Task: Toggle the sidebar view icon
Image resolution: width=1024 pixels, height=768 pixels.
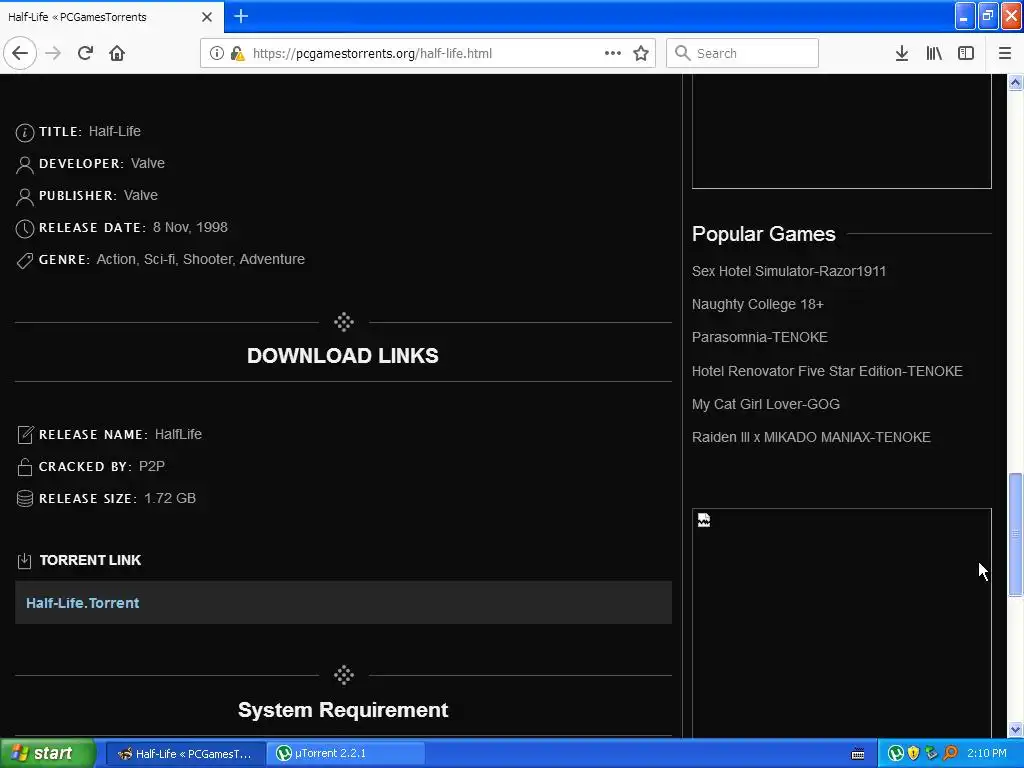Action: click(966, 53)
